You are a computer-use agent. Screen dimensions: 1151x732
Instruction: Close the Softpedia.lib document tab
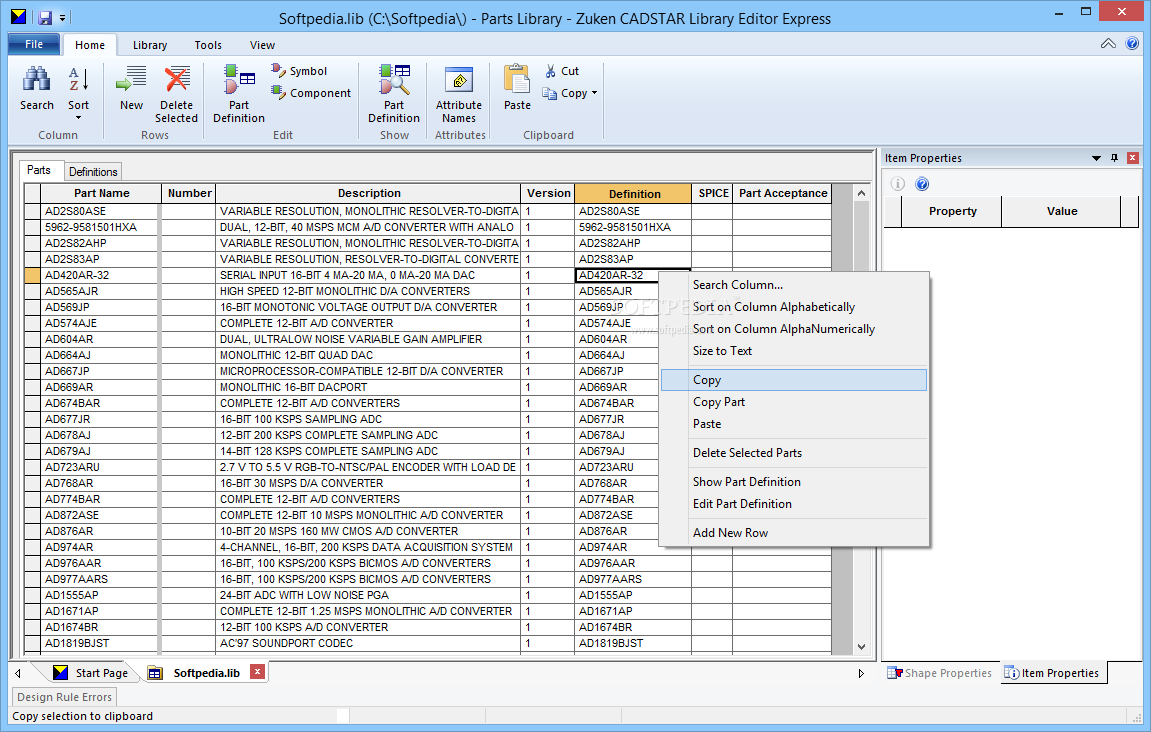pyautogui.click(x=257, y=671)
